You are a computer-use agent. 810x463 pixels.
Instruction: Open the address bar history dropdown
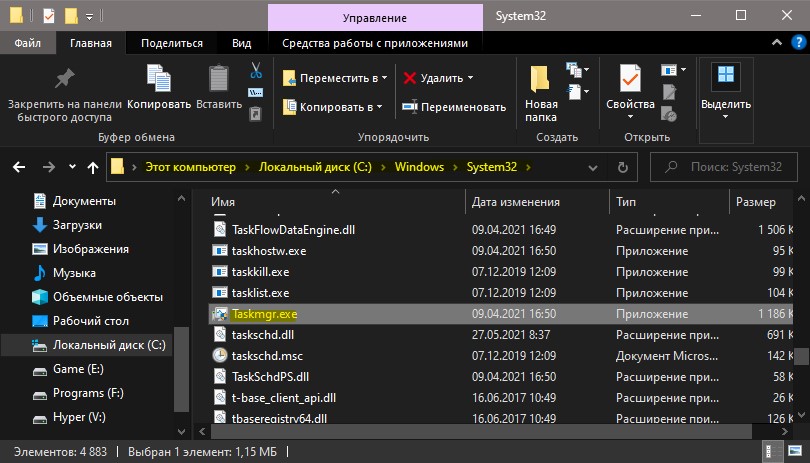593,167
